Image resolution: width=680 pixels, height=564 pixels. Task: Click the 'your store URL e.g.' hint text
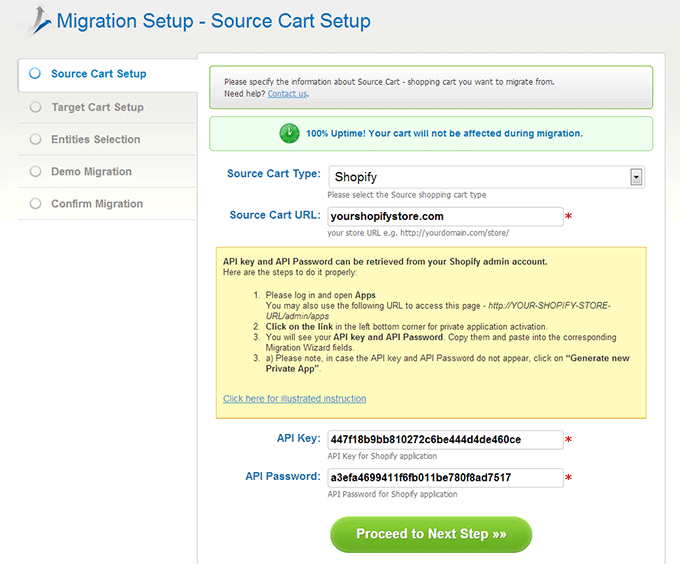point(418,233)
